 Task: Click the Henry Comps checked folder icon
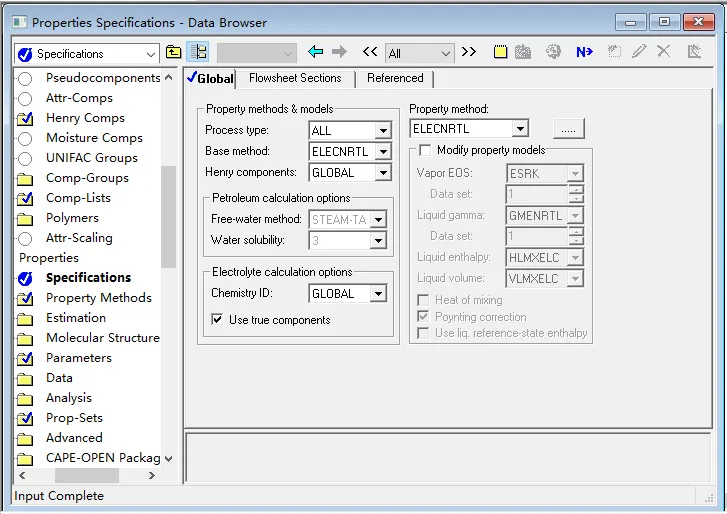(x=25, y=119)
